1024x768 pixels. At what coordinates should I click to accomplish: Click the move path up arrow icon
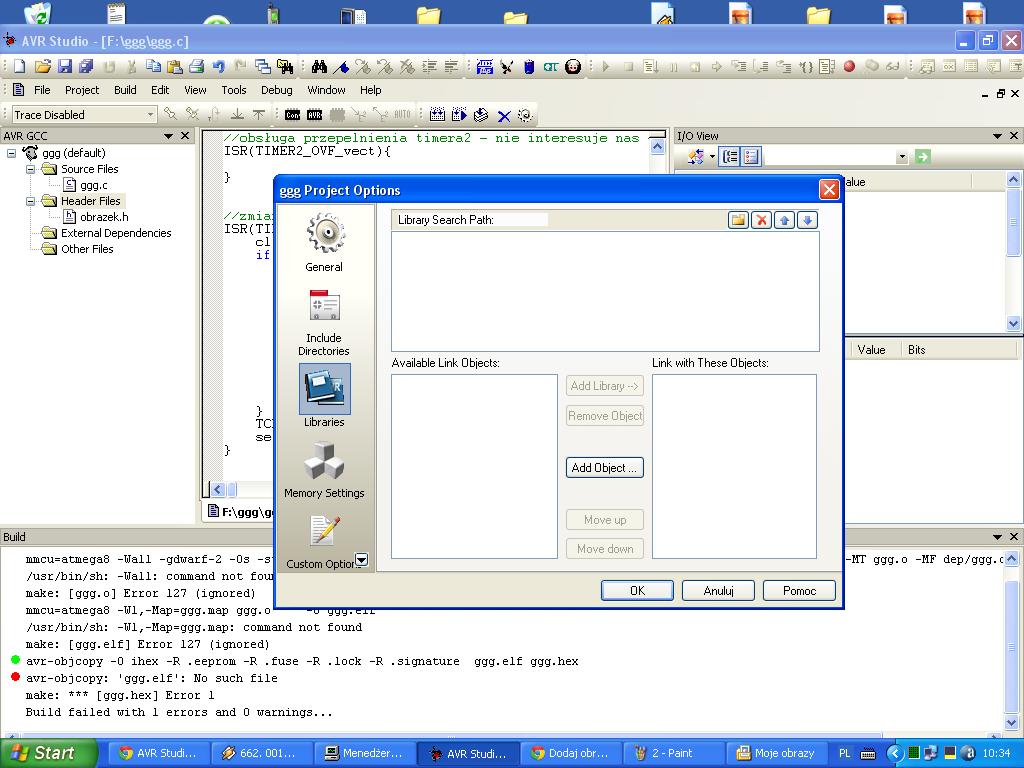[784, 220]
